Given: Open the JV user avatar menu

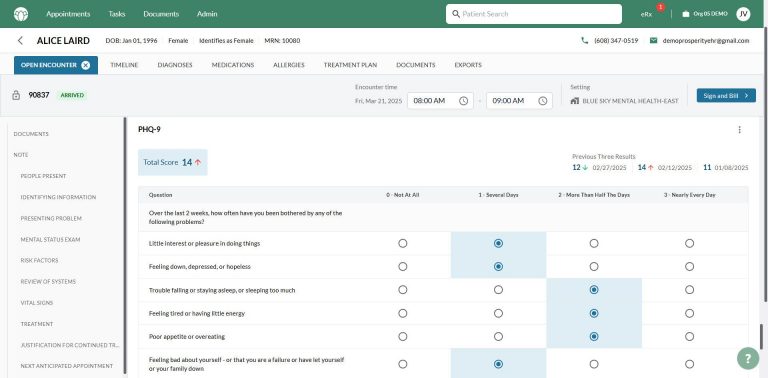Looking at the screenshot, I should coord(743,14).
